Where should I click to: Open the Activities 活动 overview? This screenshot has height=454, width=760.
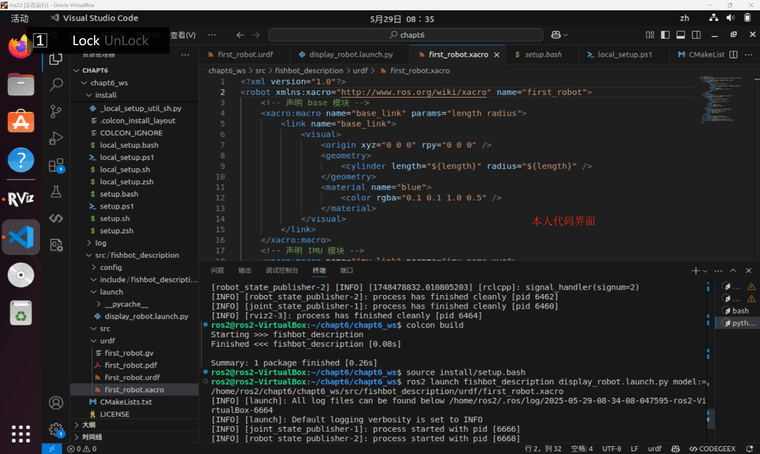pos(20,18)
